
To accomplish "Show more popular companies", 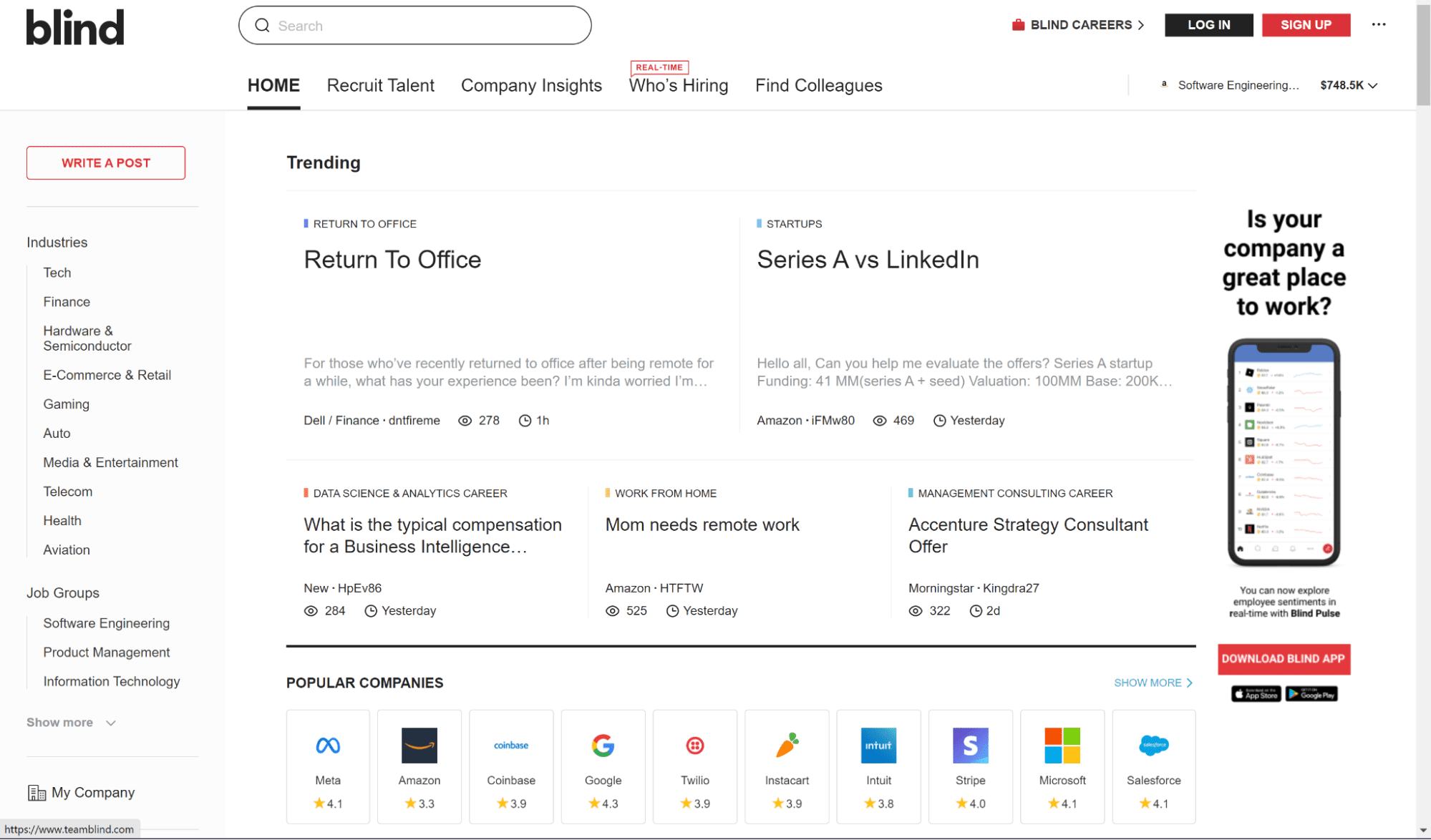I will [1153, 683].
